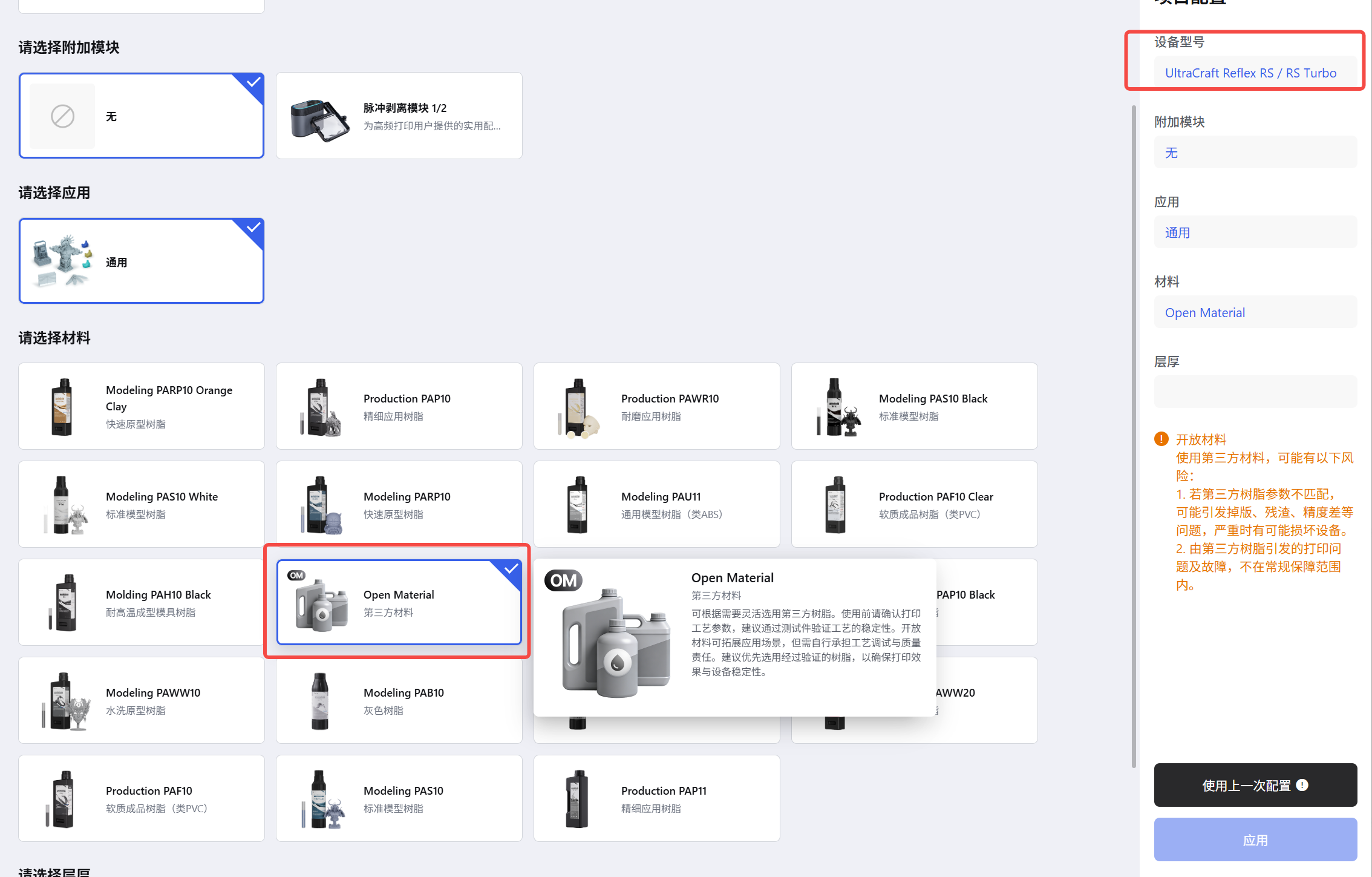
Task: Click the 请选择附加模块 heading
Action: (x=69, y=47)
